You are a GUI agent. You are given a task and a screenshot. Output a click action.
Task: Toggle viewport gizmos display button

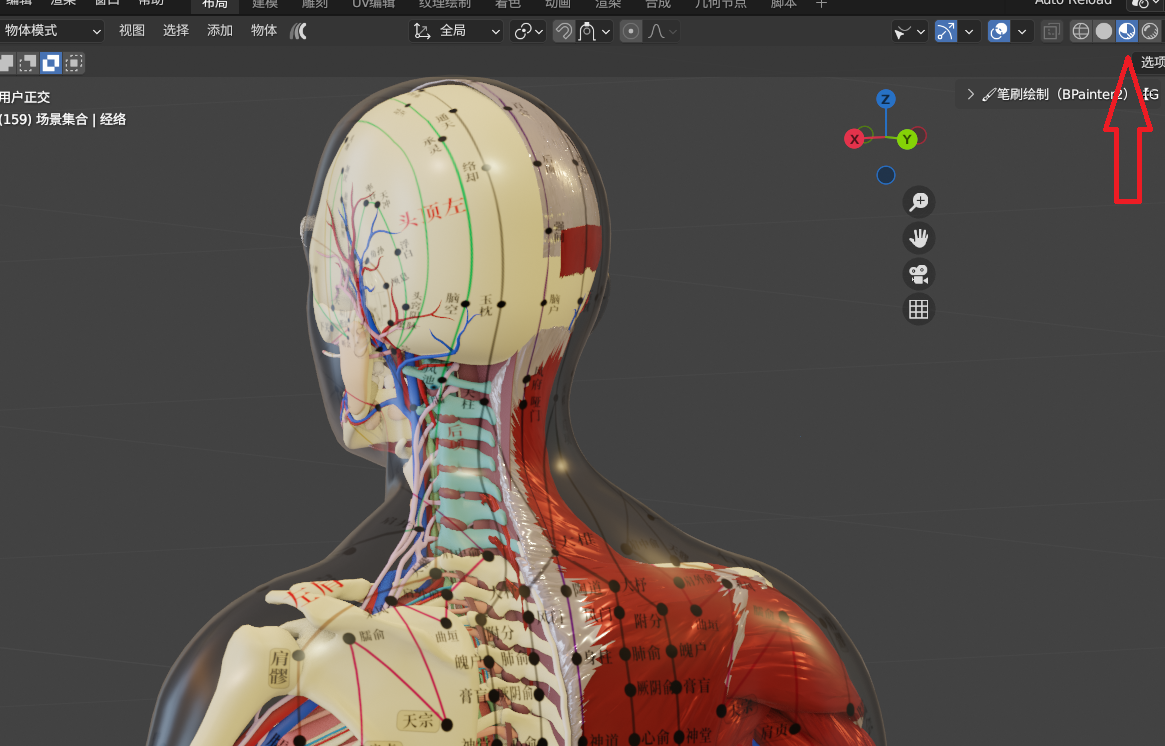[946, 31]
